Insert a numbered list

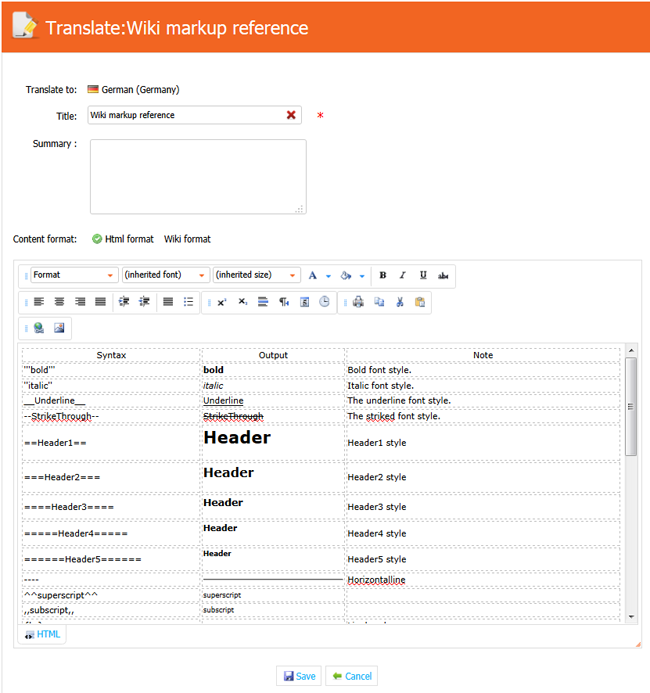(x=168, y=302)
